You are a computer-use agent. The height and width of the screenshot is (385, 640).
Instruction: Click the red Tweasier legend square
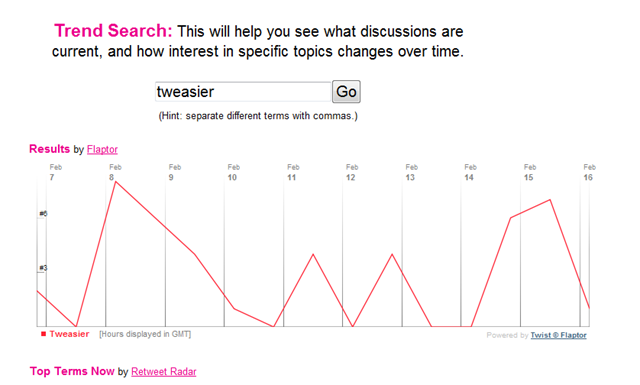coord(43,334)
